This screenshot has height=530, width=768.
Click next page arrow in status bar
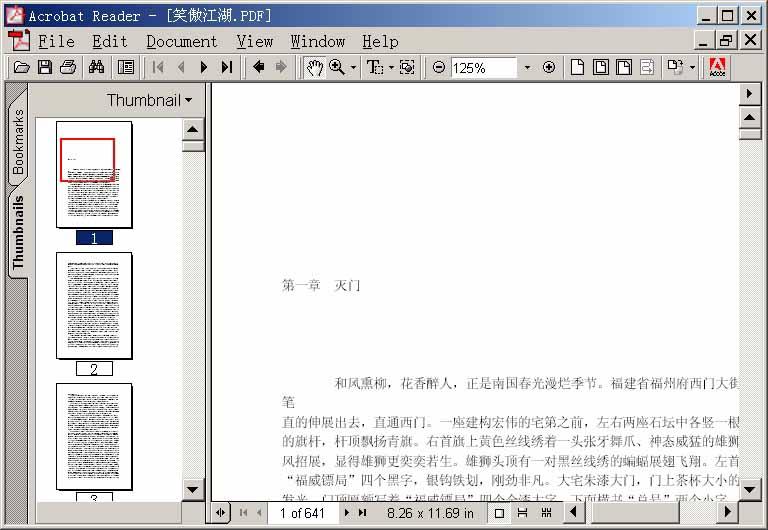click(x=347, y=513)
